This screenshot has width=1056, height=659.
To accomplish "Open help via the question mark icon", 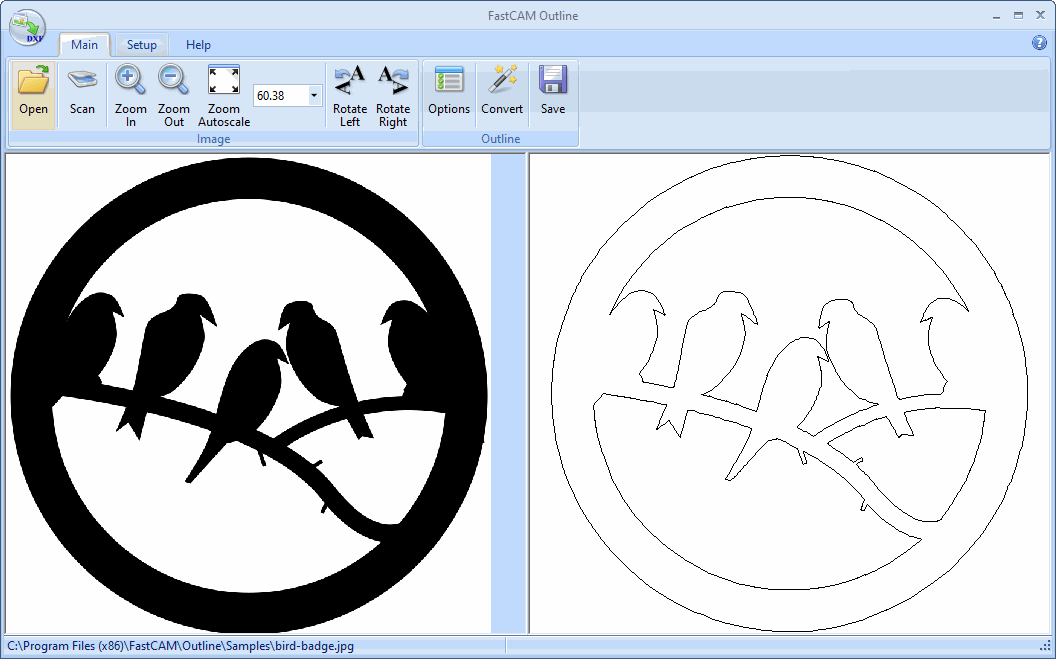I will 1037,44.
